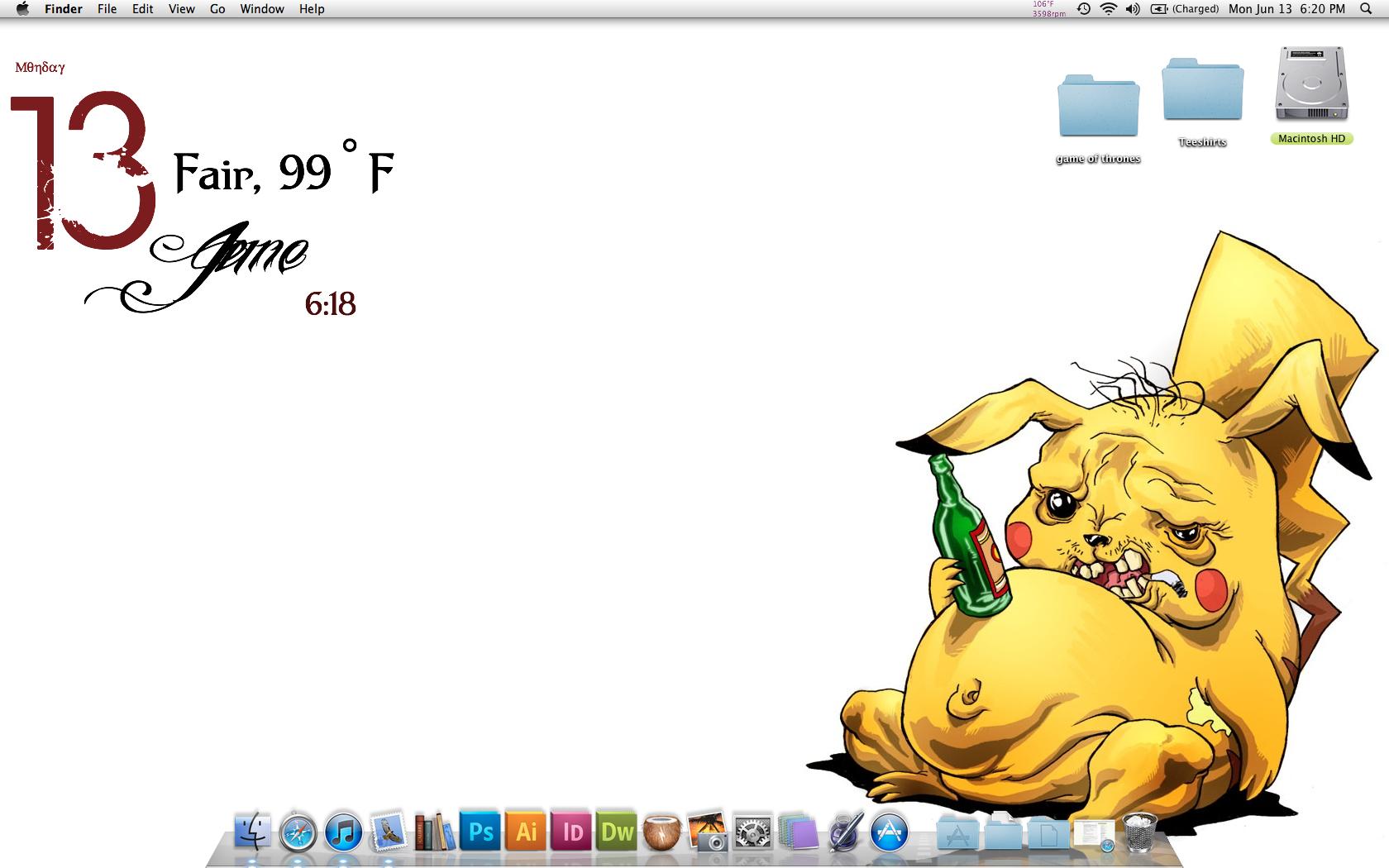Viewport: 1389px width, 868px height.
Task: Click the Mon Jun 13 6:20 PM clock
Action: pyautogui.click(x=1286, y=9)
